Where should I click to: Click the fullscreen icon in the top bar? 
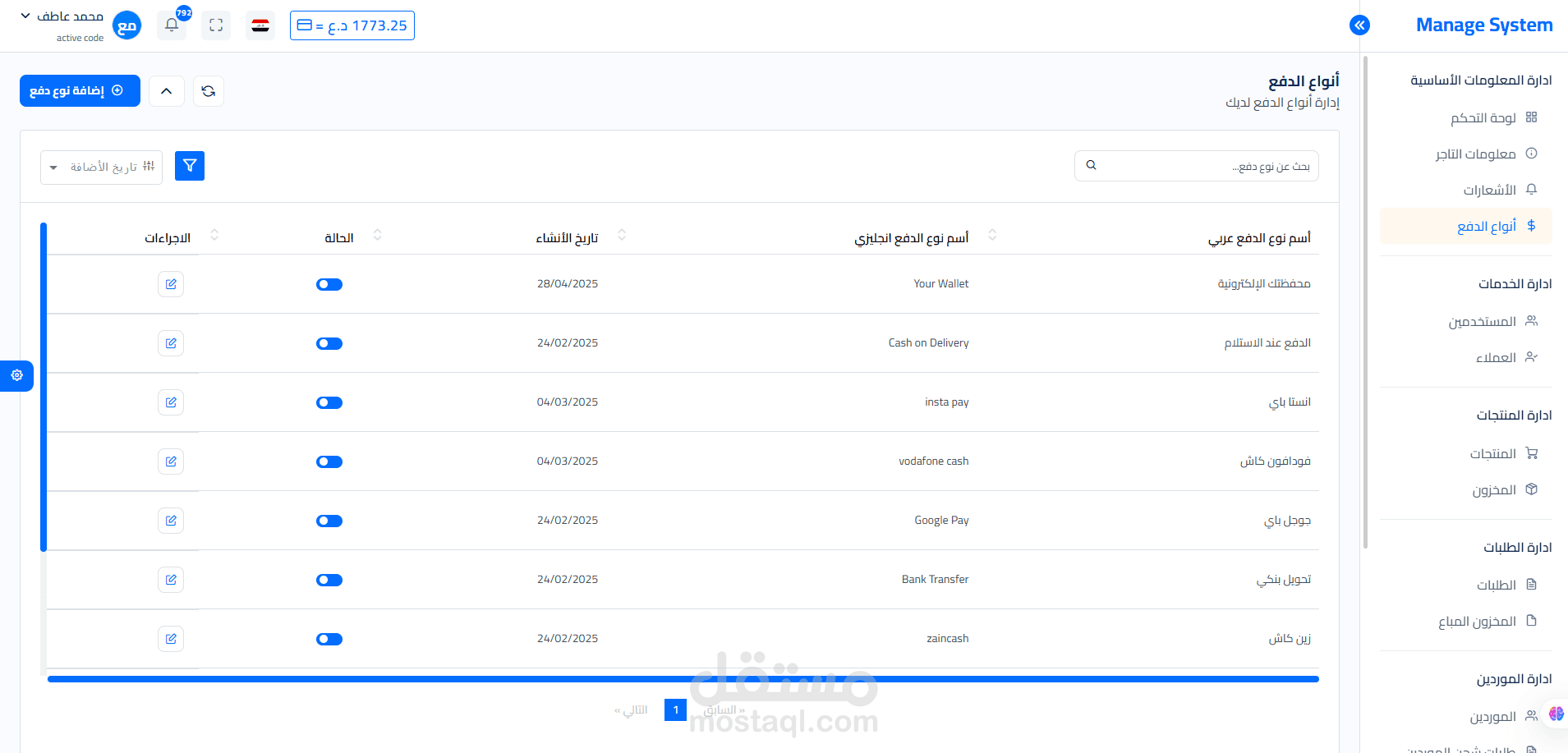coord(216,25)
